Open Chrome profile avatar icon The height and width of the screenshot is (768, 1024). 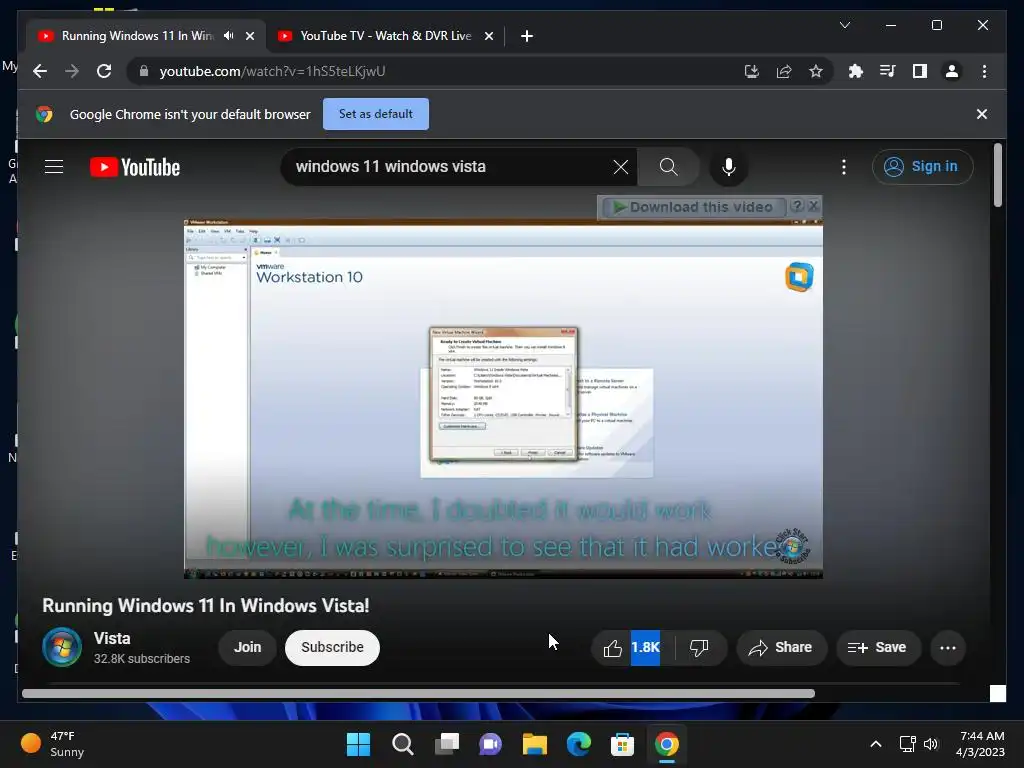[x=952, y=71]
